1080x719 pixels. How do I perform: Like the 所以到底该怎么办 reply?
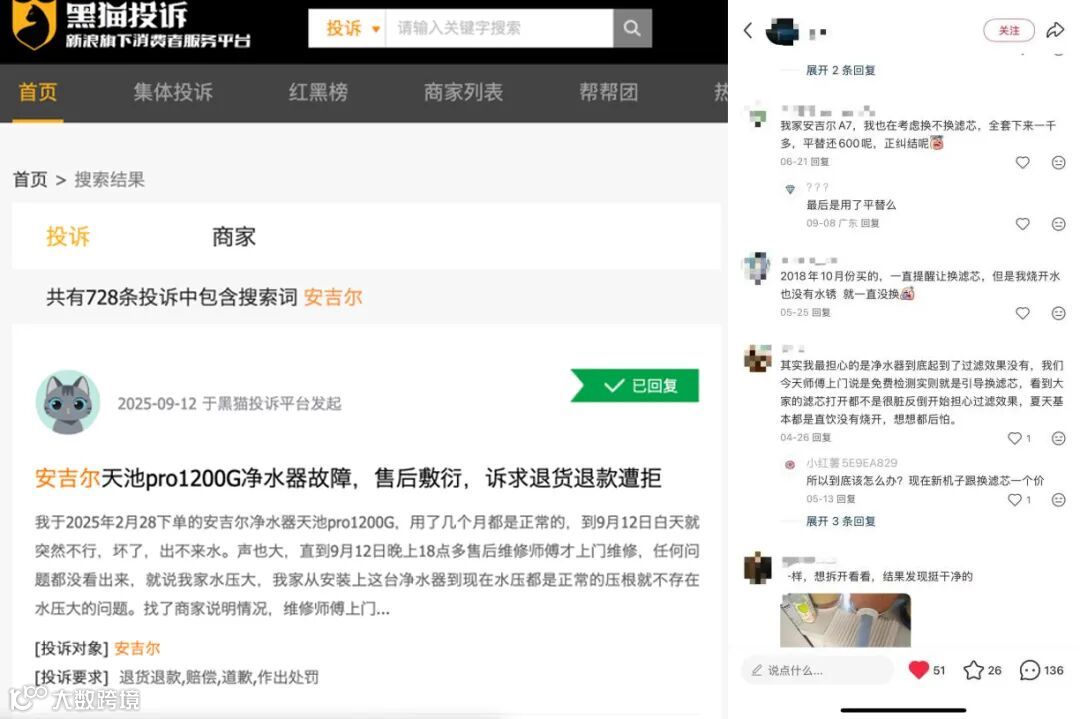pos(1015,499)
